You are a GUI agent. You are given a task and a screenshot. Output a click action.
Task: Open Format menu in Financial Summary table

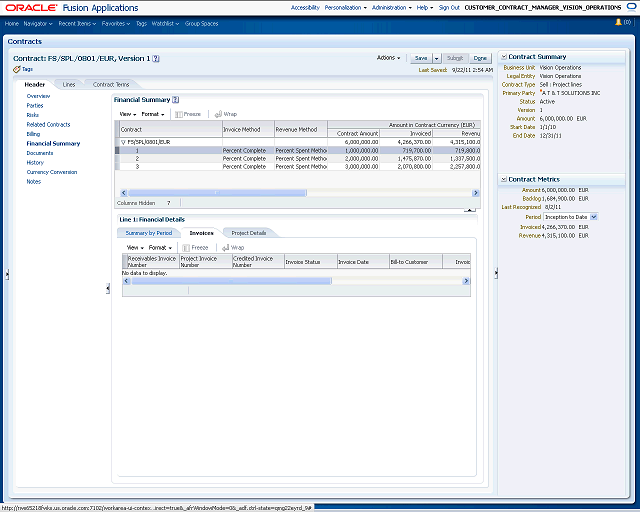(x=153, y=114)
